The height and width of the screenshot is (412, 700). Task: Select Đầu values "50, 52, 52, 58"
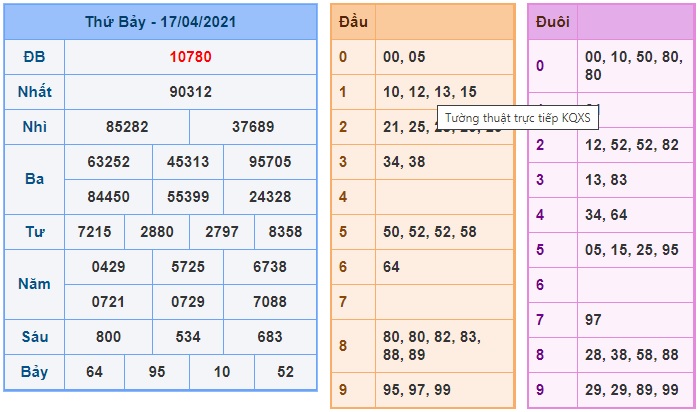(x=430, y=232)
